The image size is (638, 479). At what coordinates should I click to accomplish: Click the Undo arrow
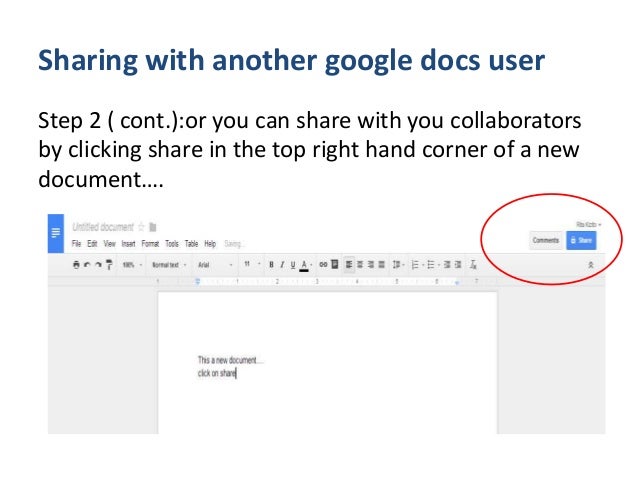(x=87, y=265)
